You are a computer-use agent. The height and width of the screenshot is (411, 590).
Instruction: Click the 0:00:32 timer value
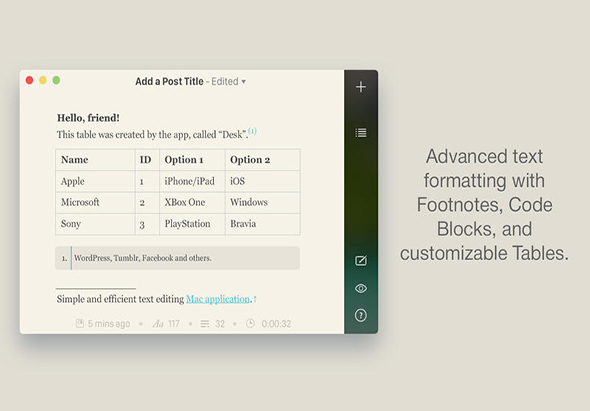pyautogui.click(x=276, y=324)
